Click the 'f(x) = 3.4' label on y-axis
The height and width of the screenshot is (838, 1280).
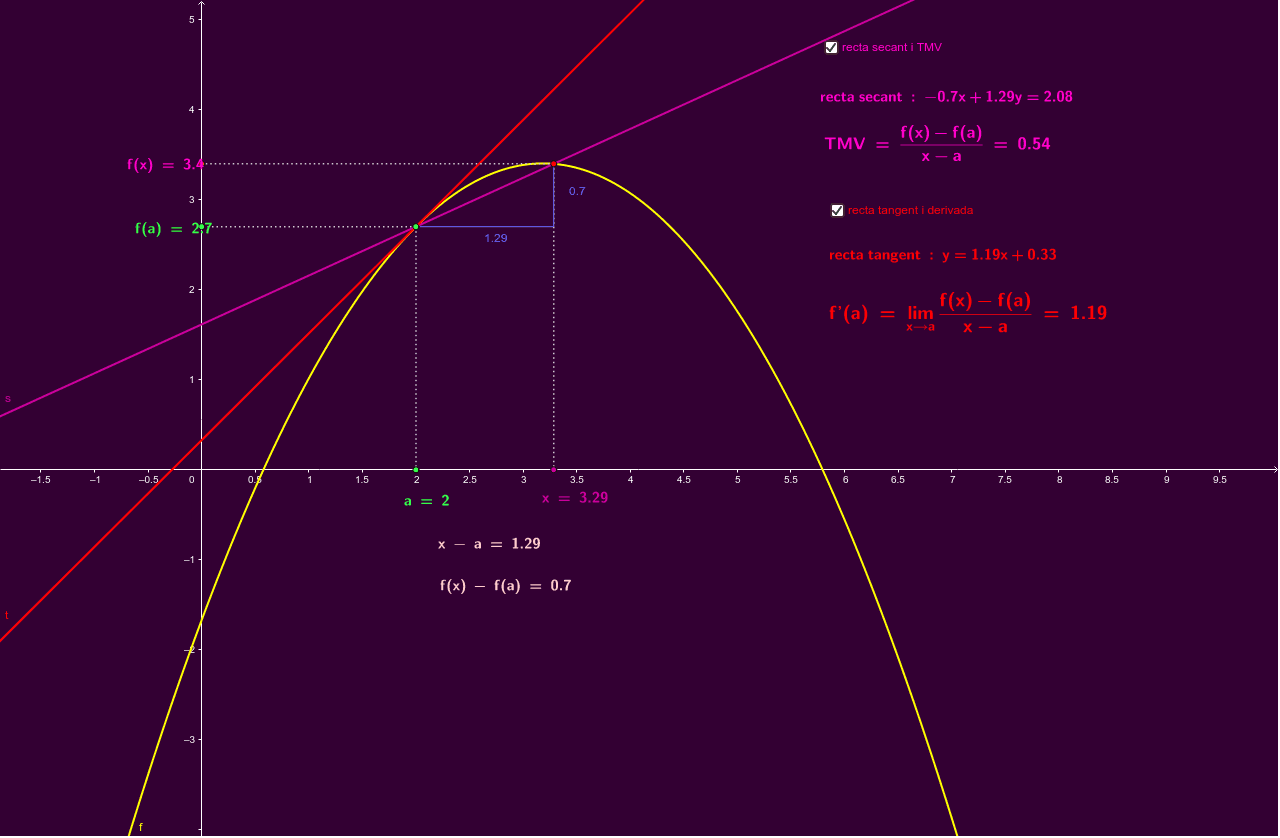(165, 165)
